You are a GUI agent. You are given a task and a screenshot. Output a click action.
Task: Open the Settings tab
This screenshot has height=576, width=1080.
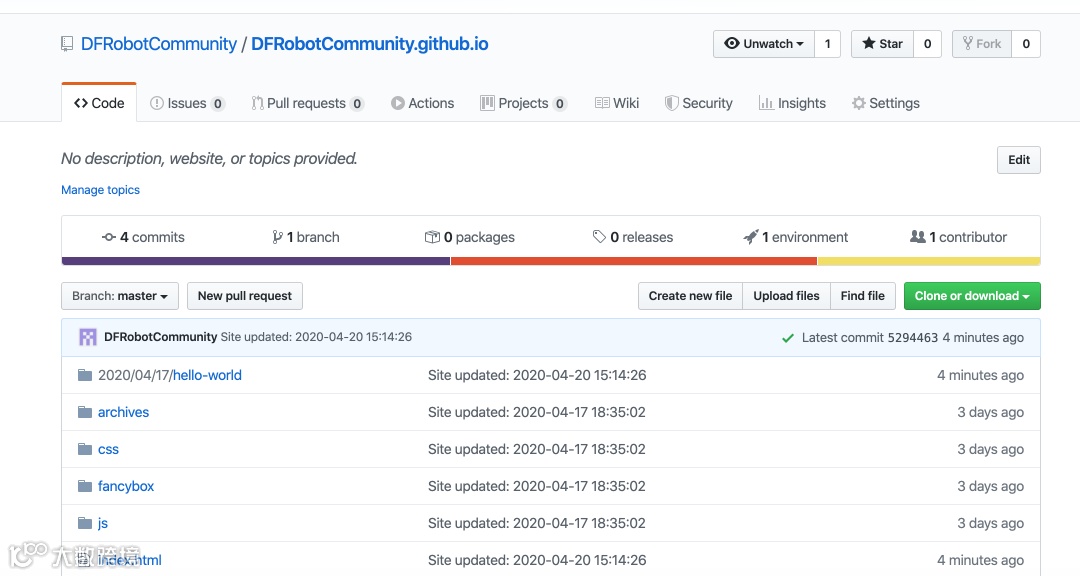886,103
